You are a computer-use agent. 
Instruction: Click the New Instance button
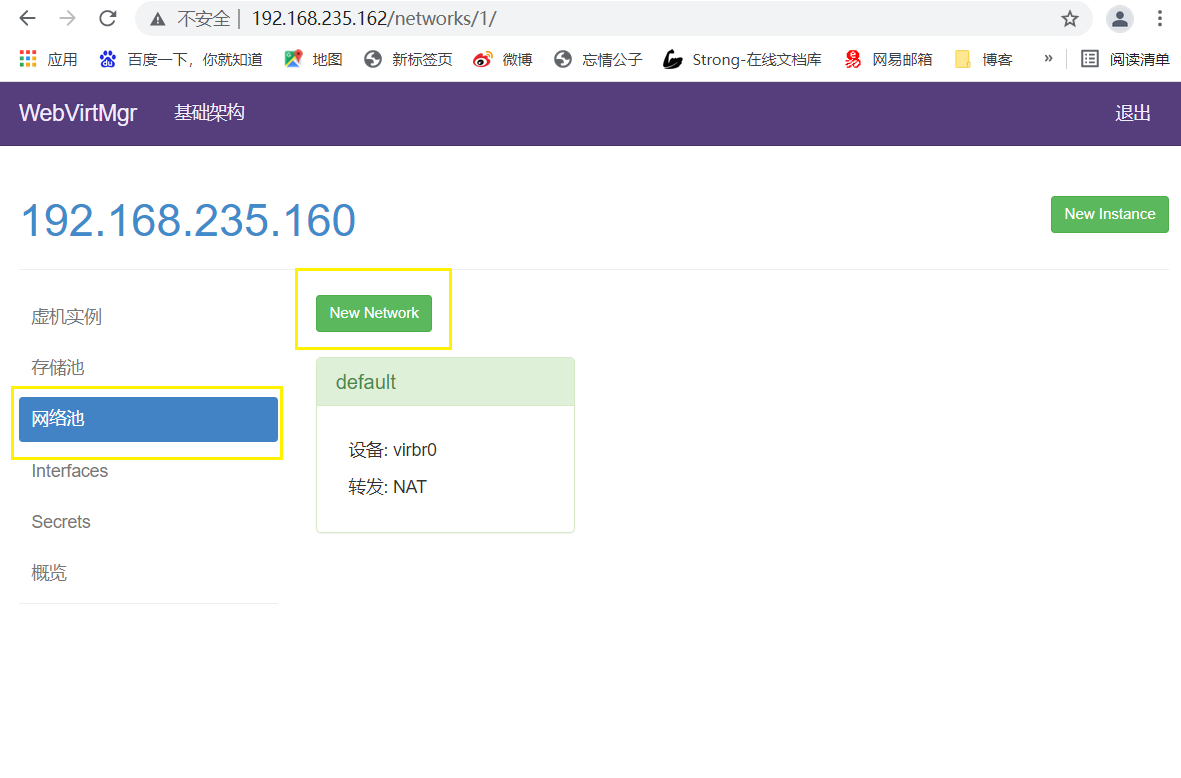point(1109,214)
